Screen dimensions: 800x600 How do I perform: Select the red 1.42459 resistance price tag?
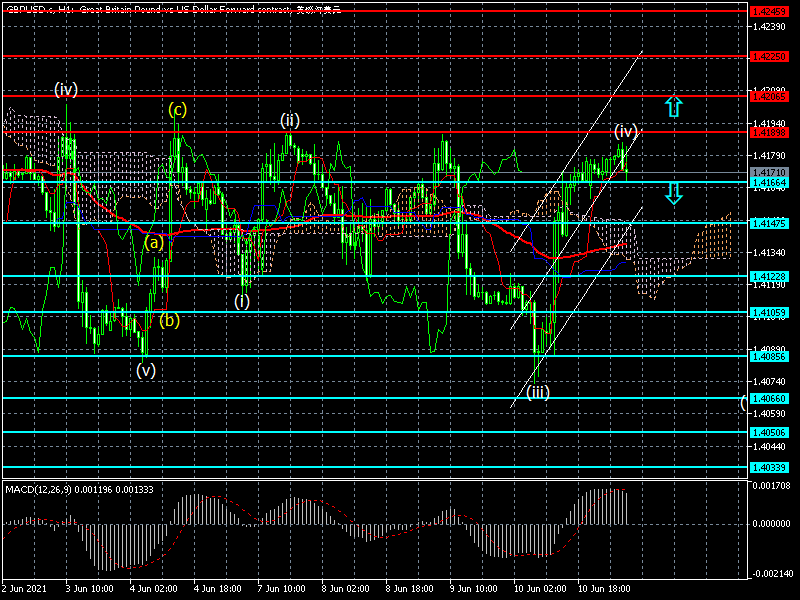coord(769,11)
